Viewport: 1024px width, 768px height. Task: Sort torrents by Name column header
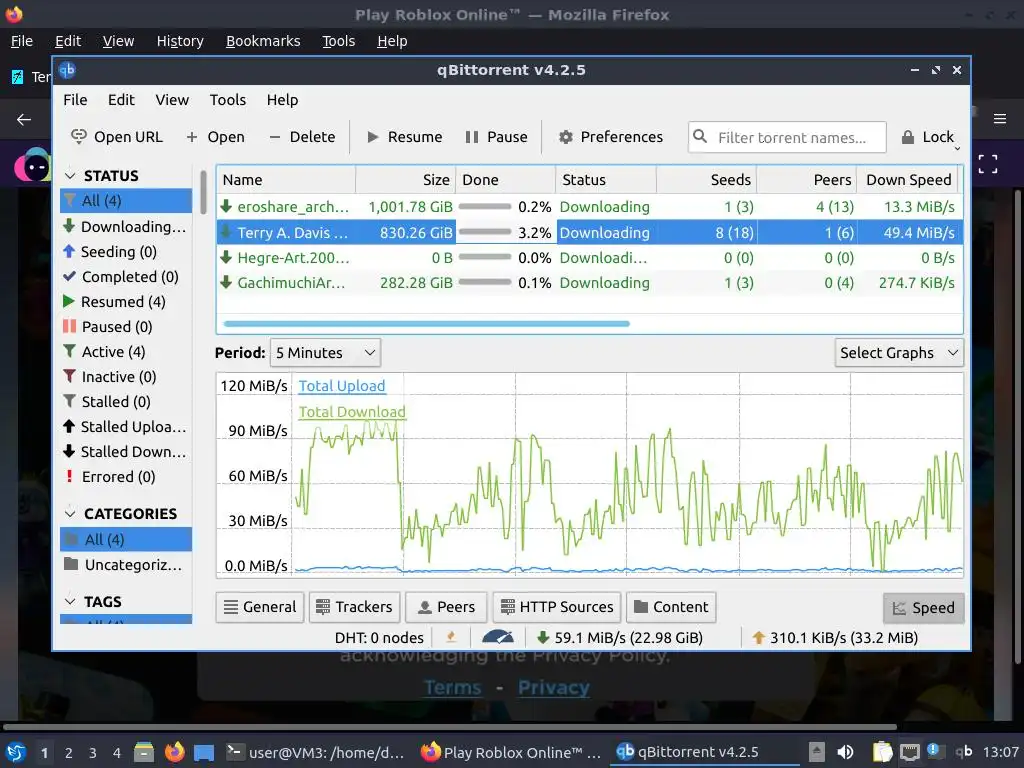click(x=286, y=180)
